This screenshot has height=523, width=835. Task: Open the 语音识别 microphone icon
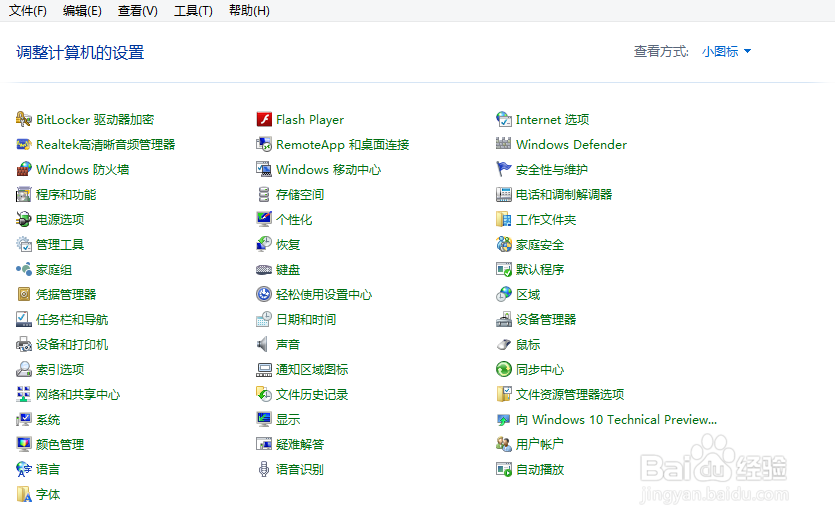pos(264,469)
